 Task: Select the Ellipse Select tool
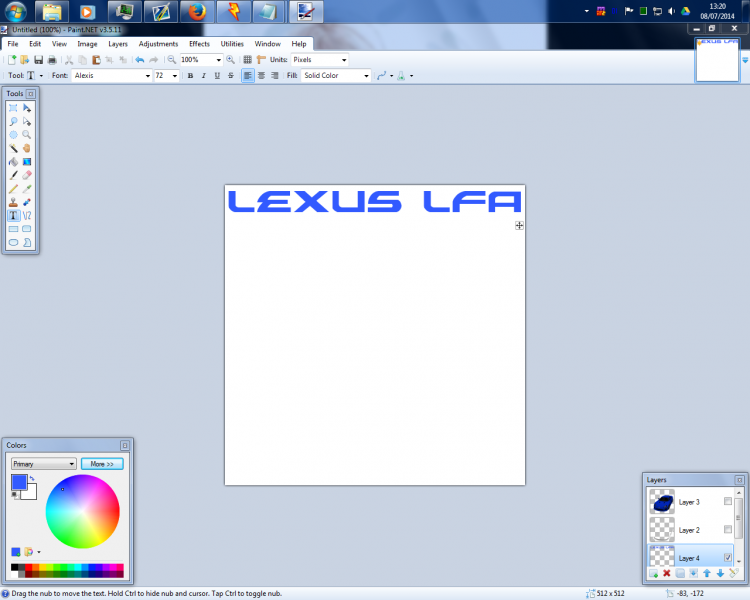13,135
